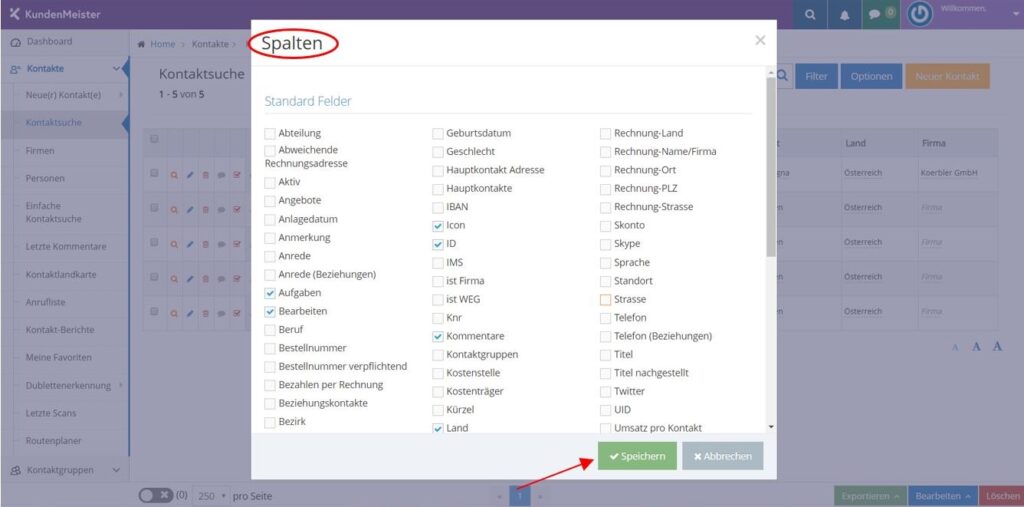Click the Dashboard icon in sidebar
This screenshot has height=507, width=1024.
click(16, 42)
